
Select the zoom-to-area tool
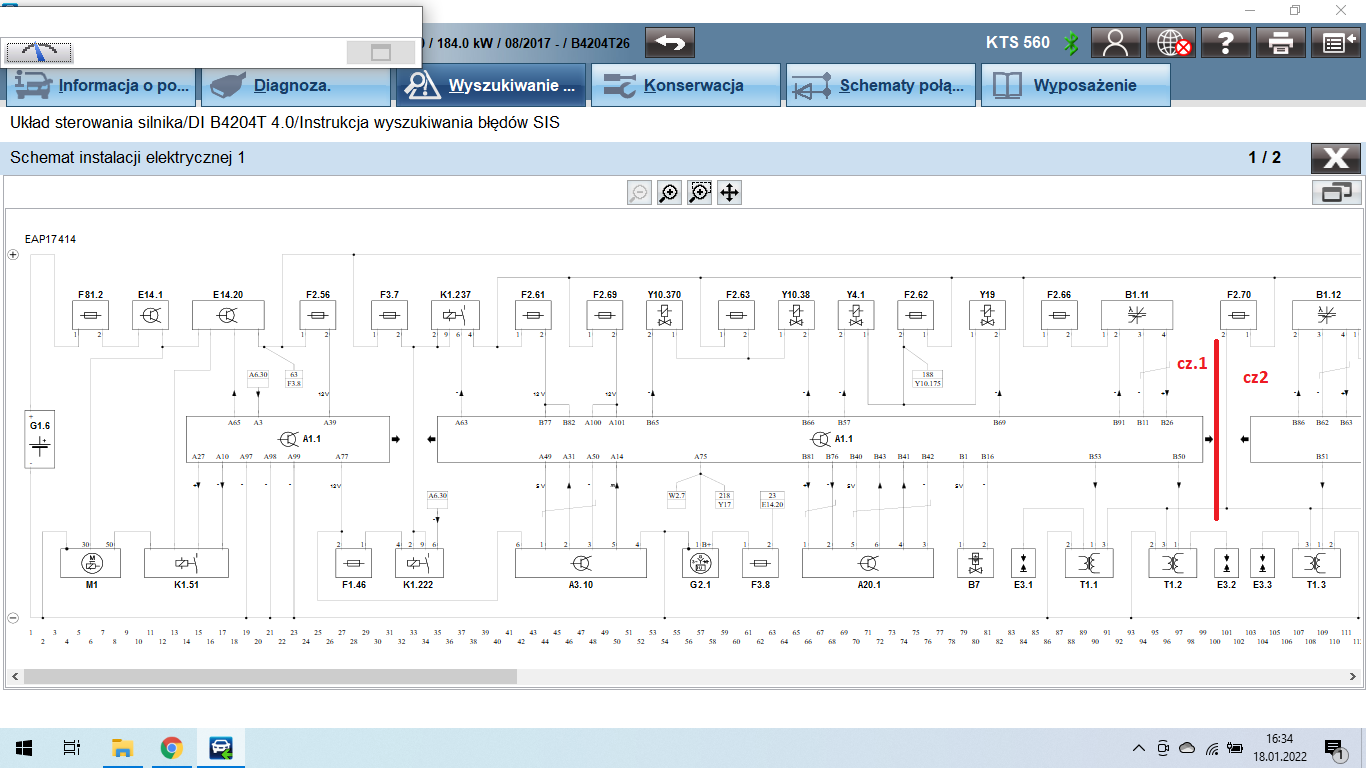point(699,193)
